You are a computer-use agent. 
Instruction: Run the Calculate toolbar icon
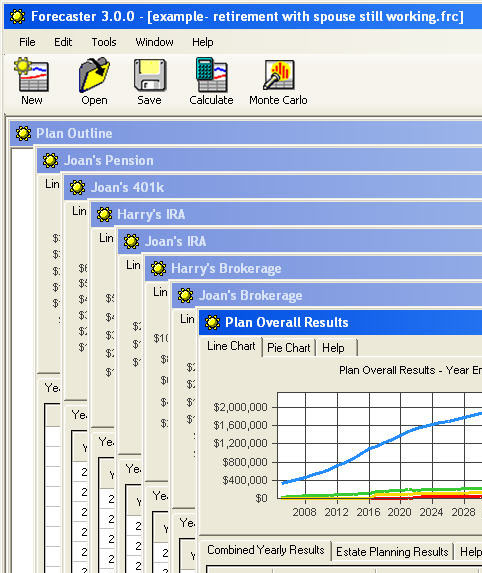211,75
